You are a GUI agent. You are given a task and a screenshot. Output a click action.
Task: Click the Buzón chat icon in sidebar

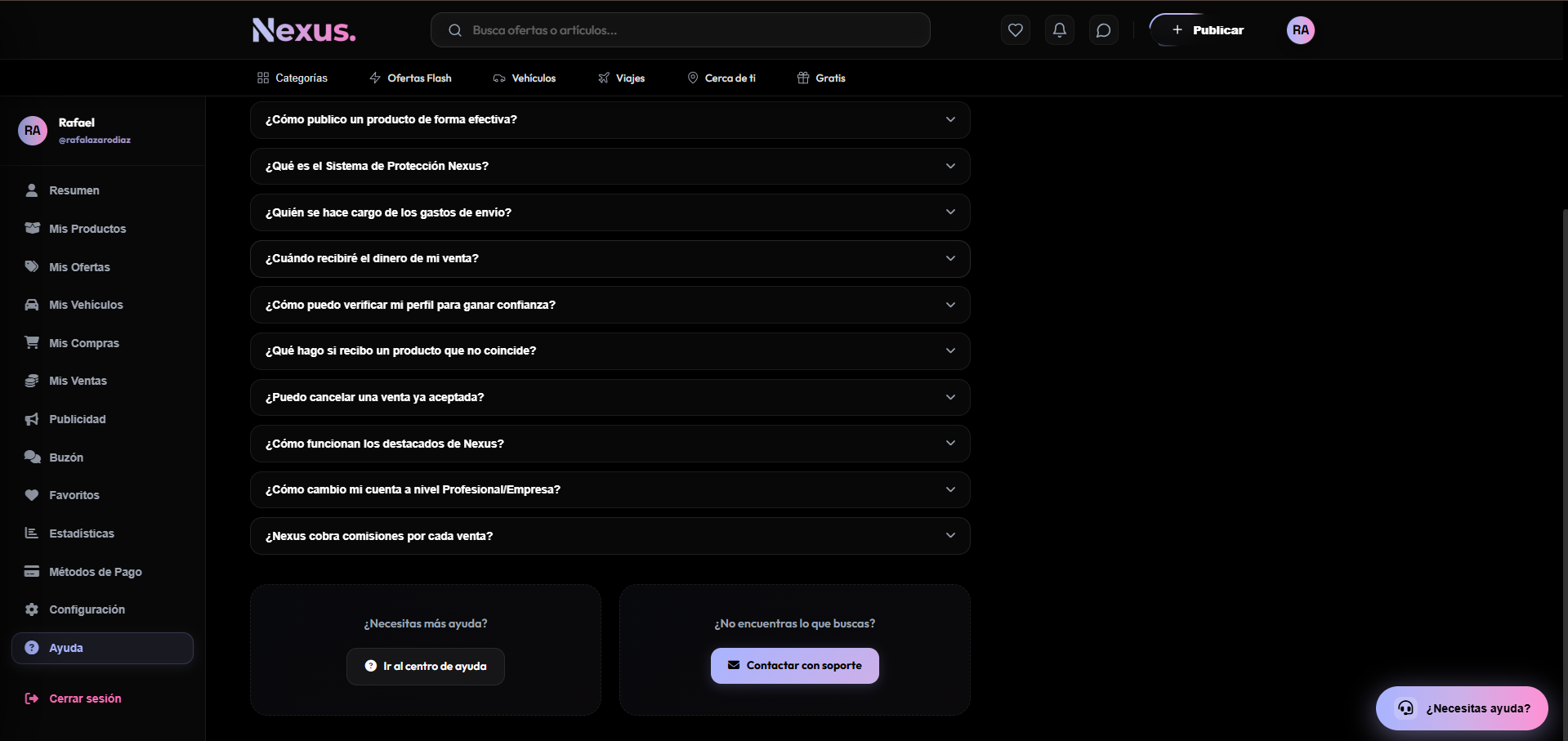[32, 458]
